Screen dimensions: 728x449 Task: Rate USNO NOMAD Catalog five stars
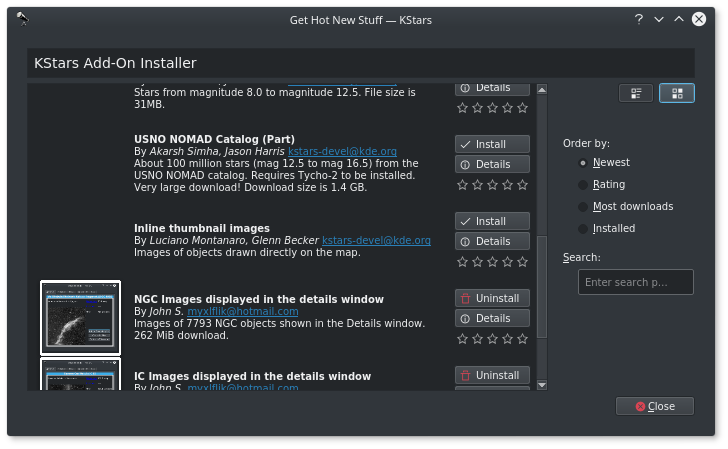click(x=522, y=185)
